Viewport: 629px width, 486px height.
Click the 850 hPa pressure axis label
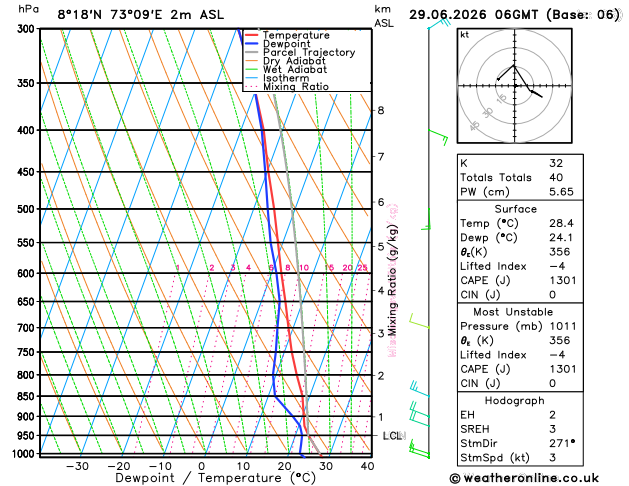(28, 396)
